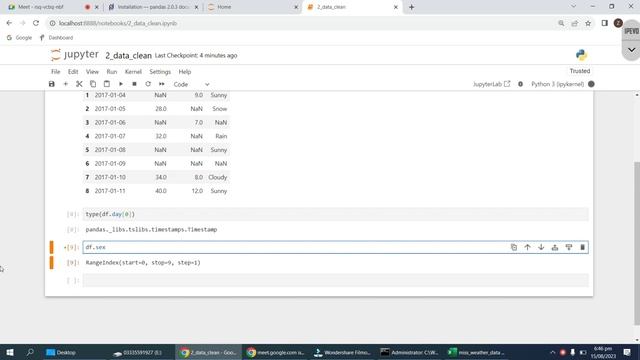The height and width of the screenshot is (360, 640).
Task: Switch to the Home browser tab
Action: click(253, 7)
